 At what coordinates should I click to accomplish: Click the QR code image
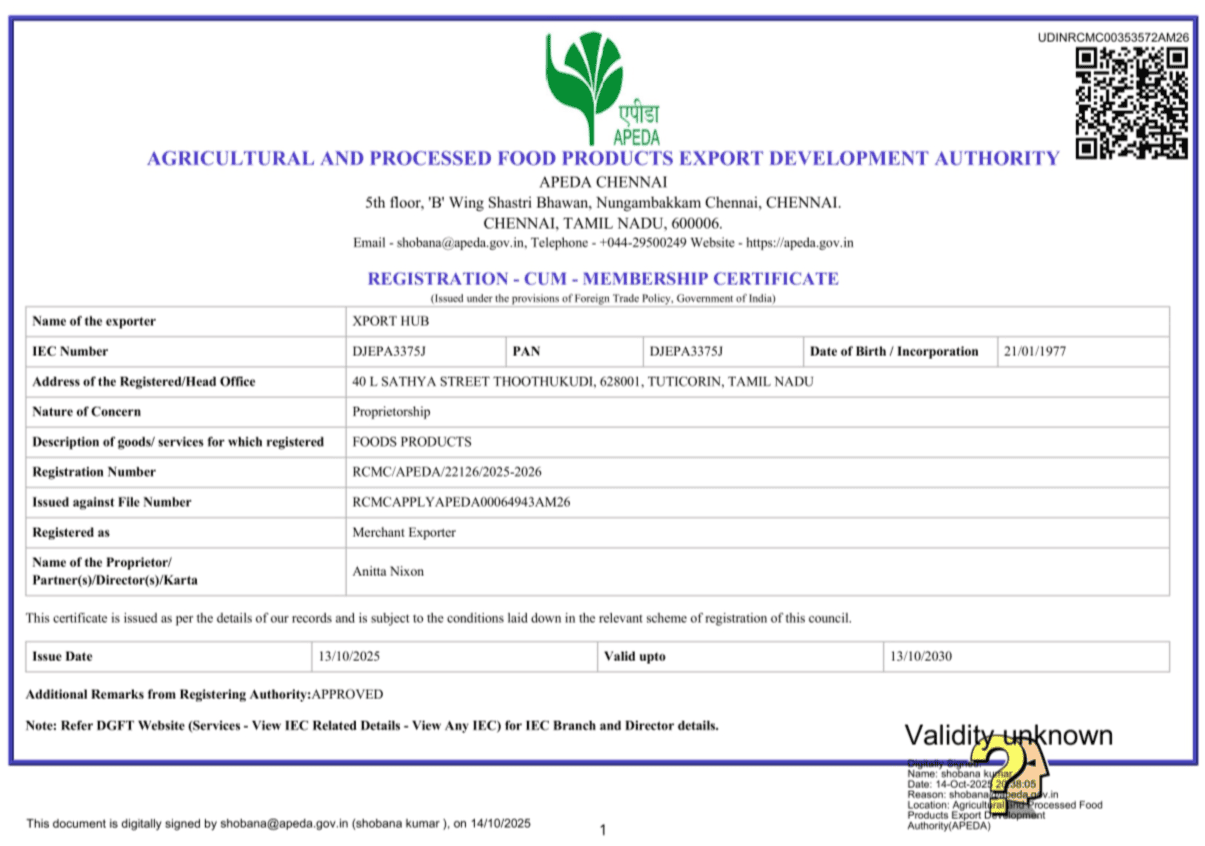(x=1131, y=103)
